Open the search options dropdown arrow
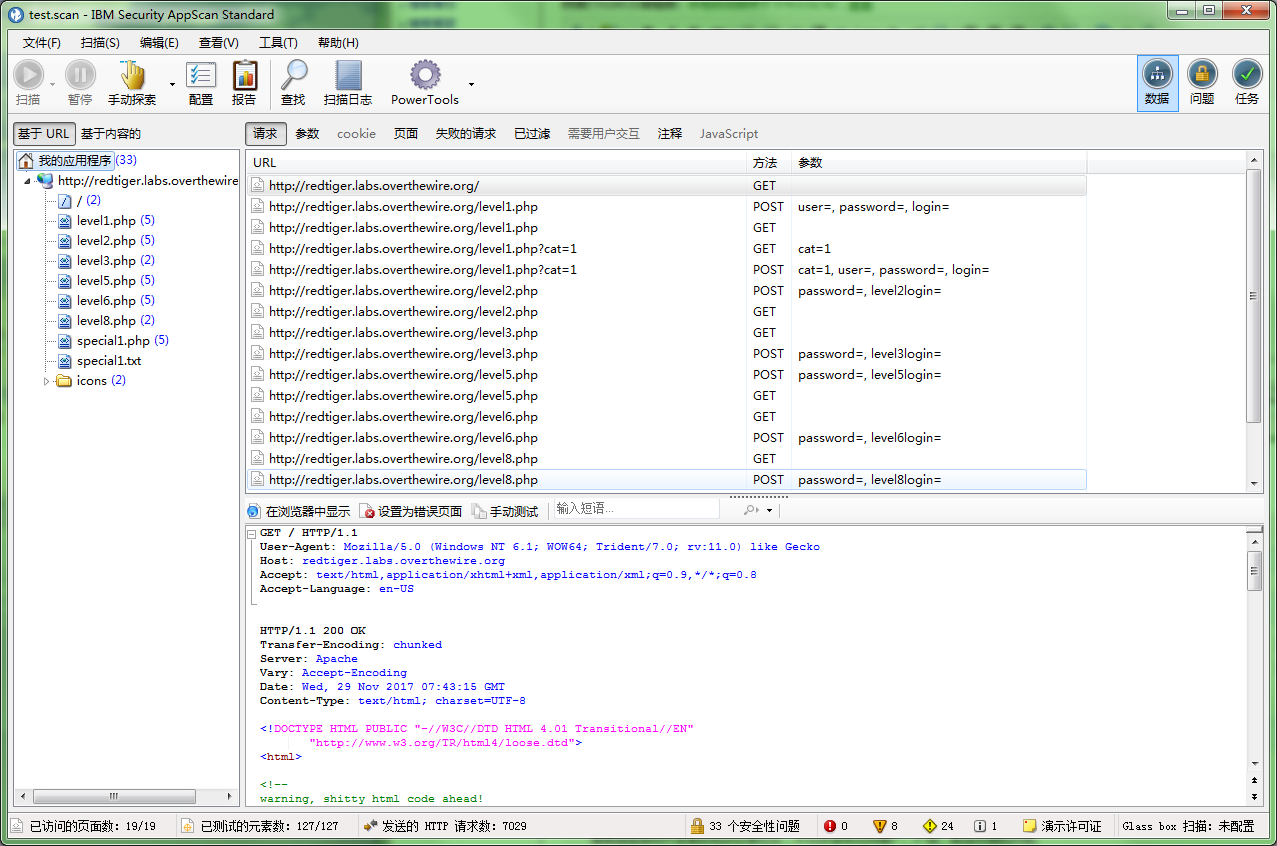 pos(769,511)
